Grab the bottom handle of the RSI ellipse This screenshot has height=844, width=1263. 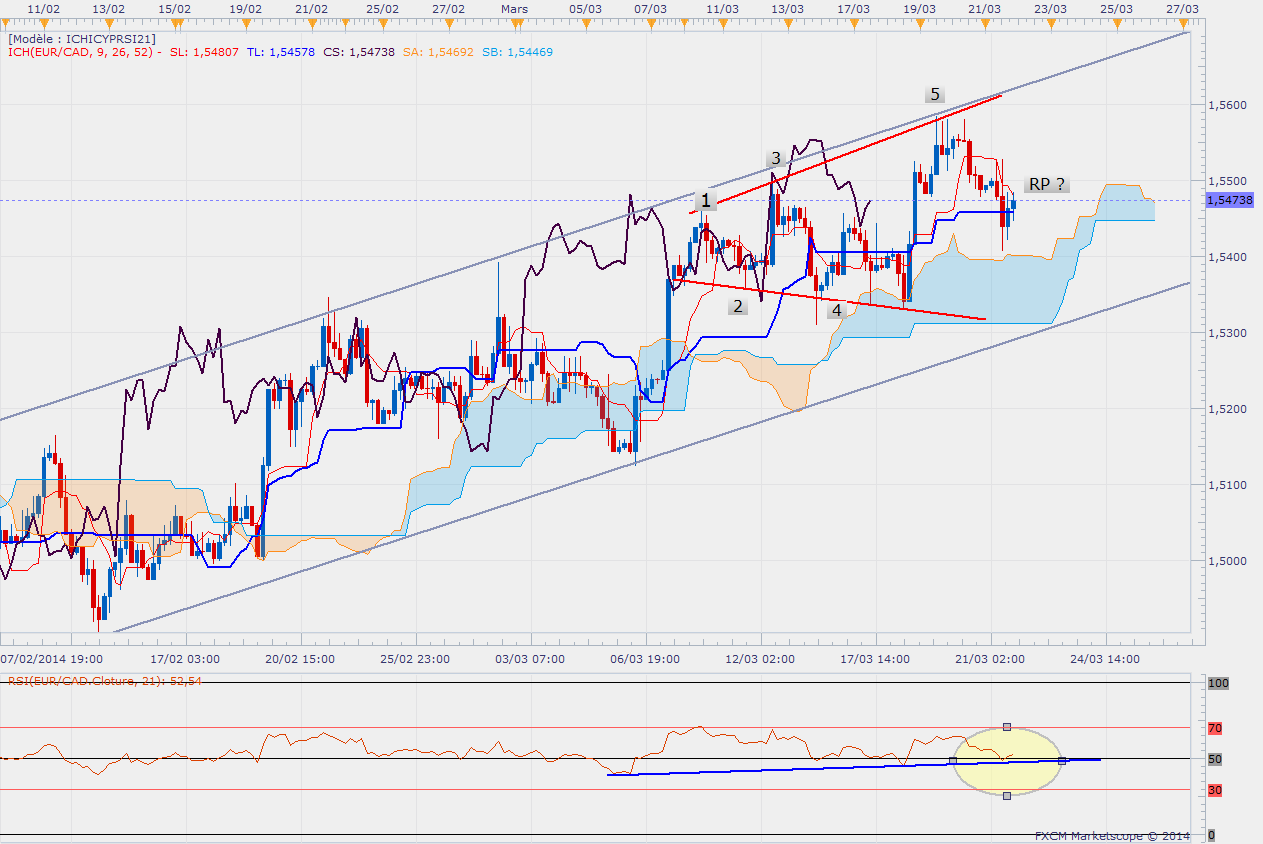point(1007,795)
